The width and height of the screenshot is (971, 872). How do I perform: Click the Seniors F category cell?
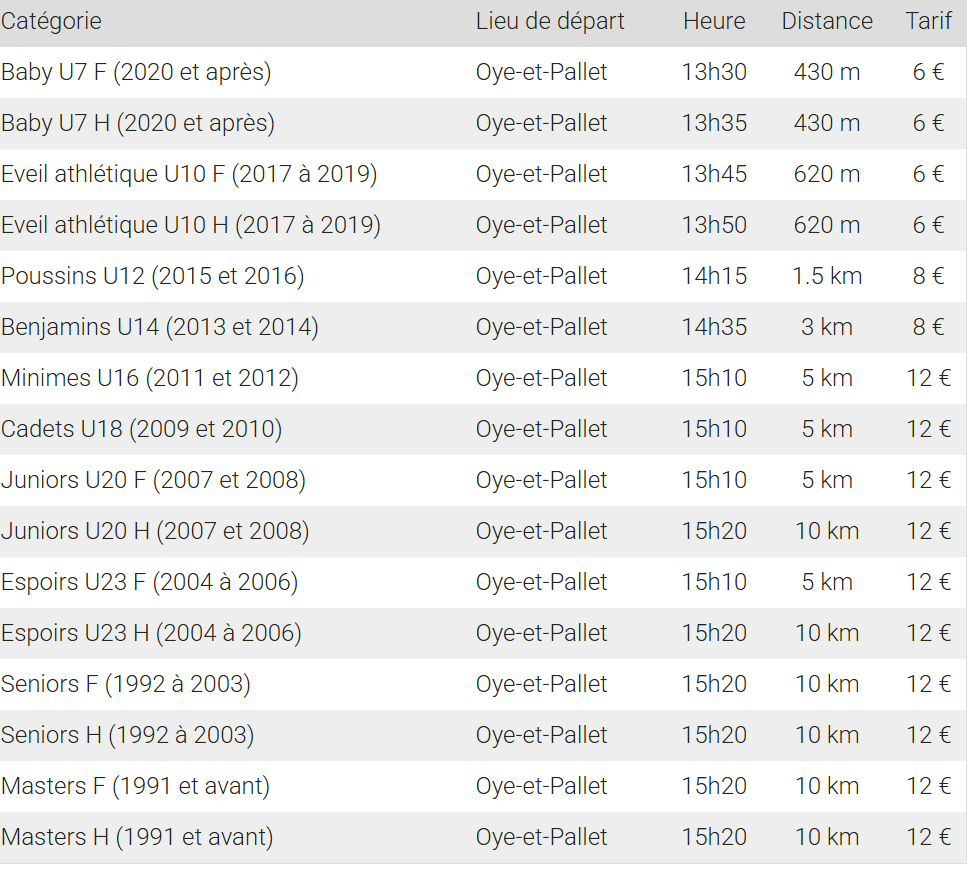point(126,684)
